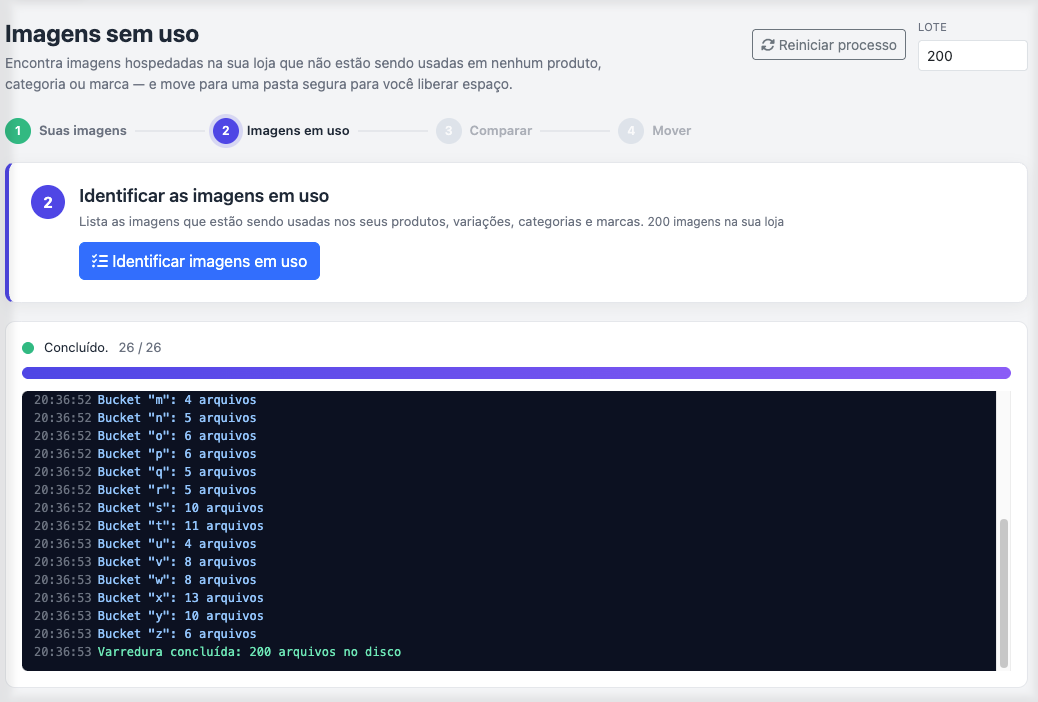The height and width of the screenshot is (702, 1038).
Task: Click the Lote input field showing 200
Action: coord(972,56)
